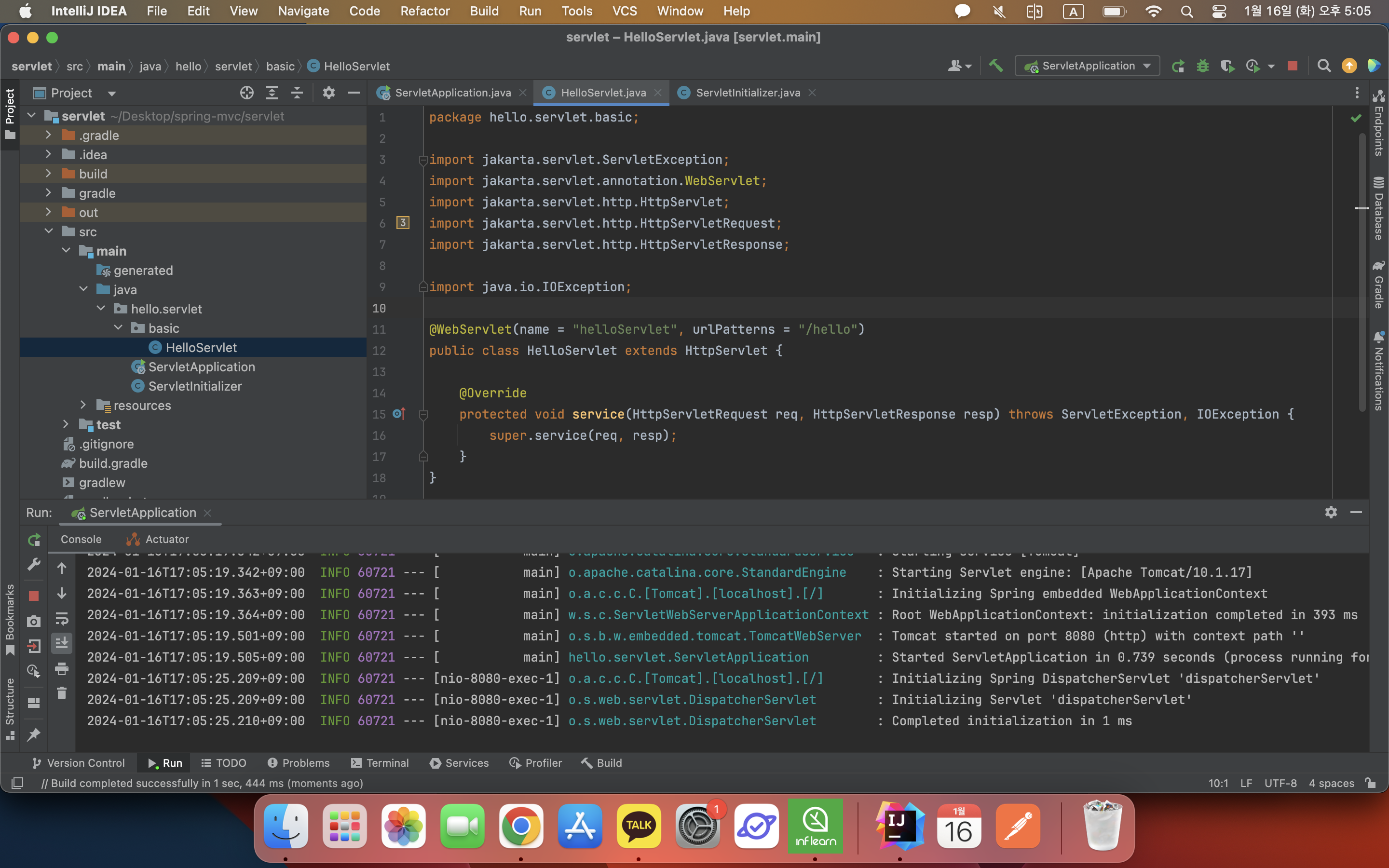This screenshot has width=1389, height=868.
Task: Select ServletInitializer in project tree
Action: (194, 386)
